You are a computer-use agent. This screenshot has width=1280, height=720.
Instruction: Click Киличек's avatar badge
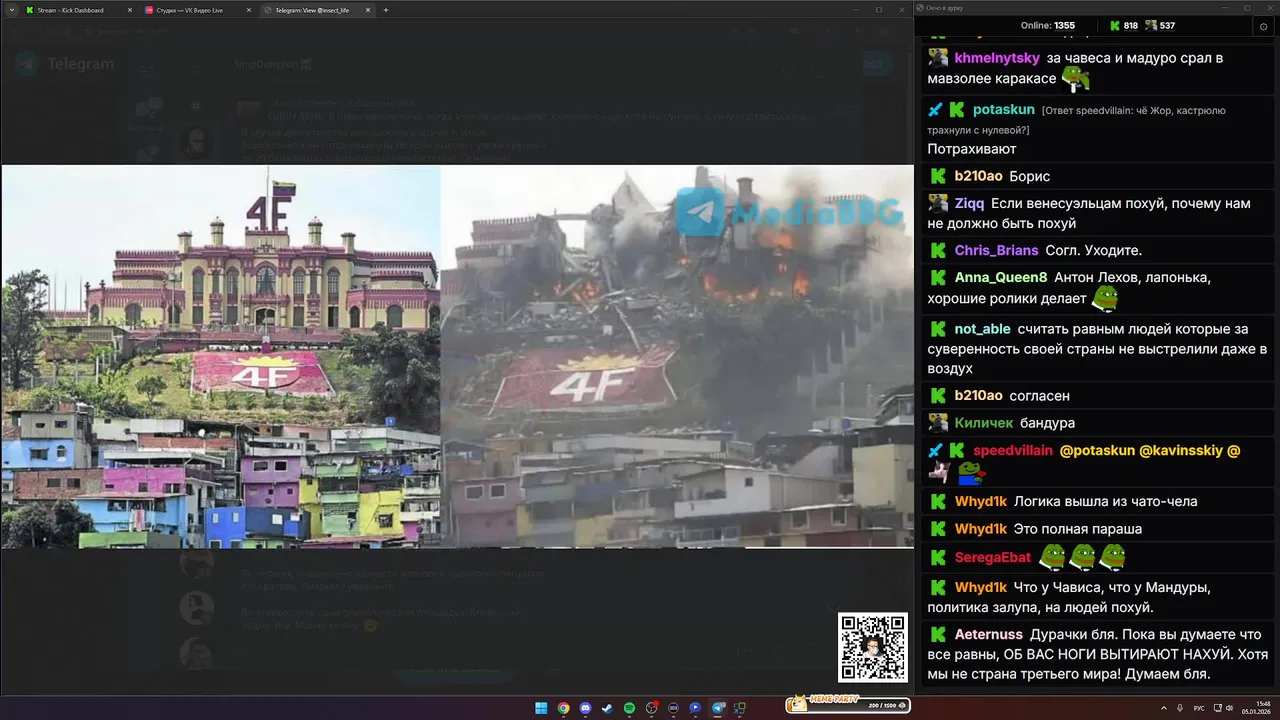pyautogui.click(x=938, y=423)
